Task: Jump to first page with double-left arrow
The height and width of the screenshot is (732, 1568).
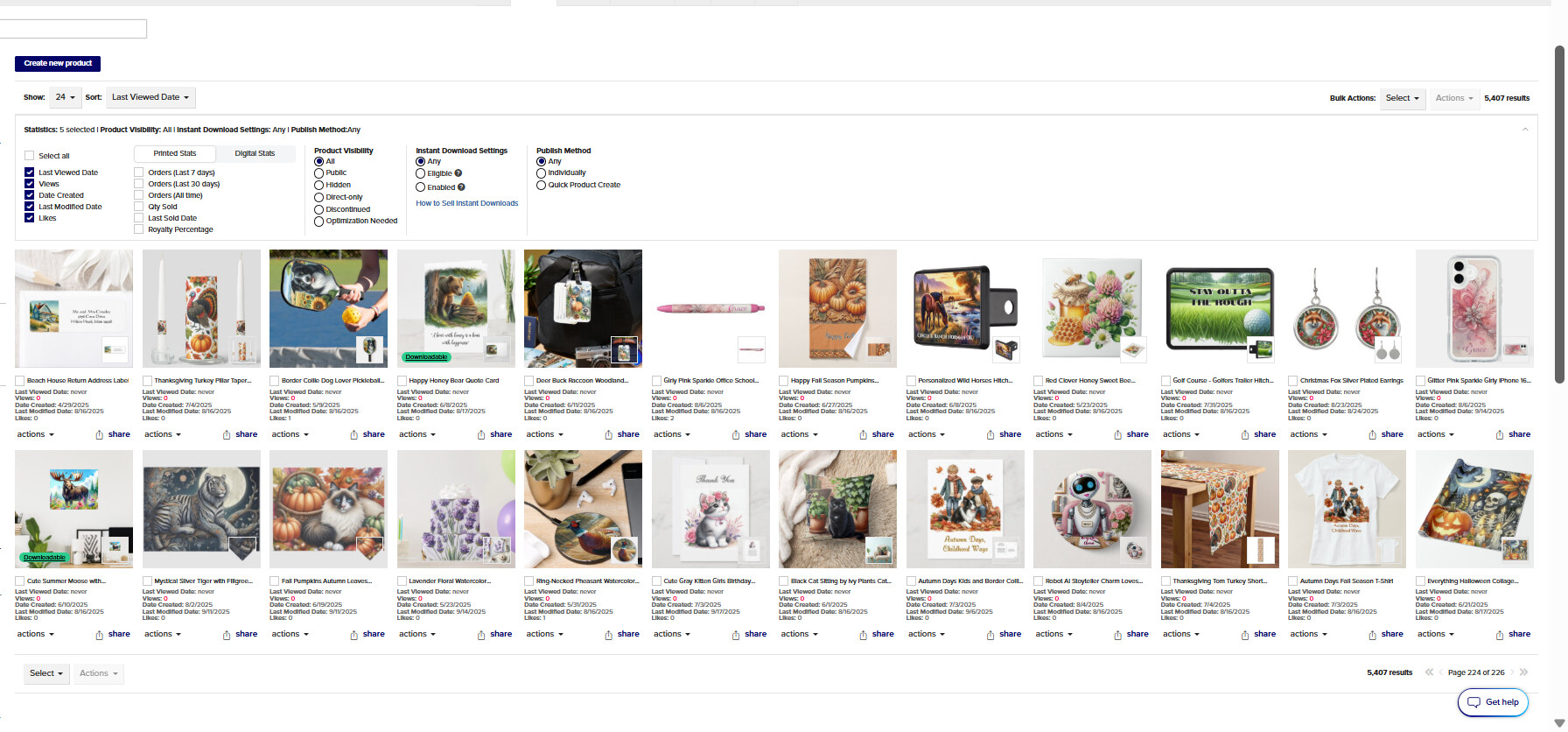Action: point(1429,672)
